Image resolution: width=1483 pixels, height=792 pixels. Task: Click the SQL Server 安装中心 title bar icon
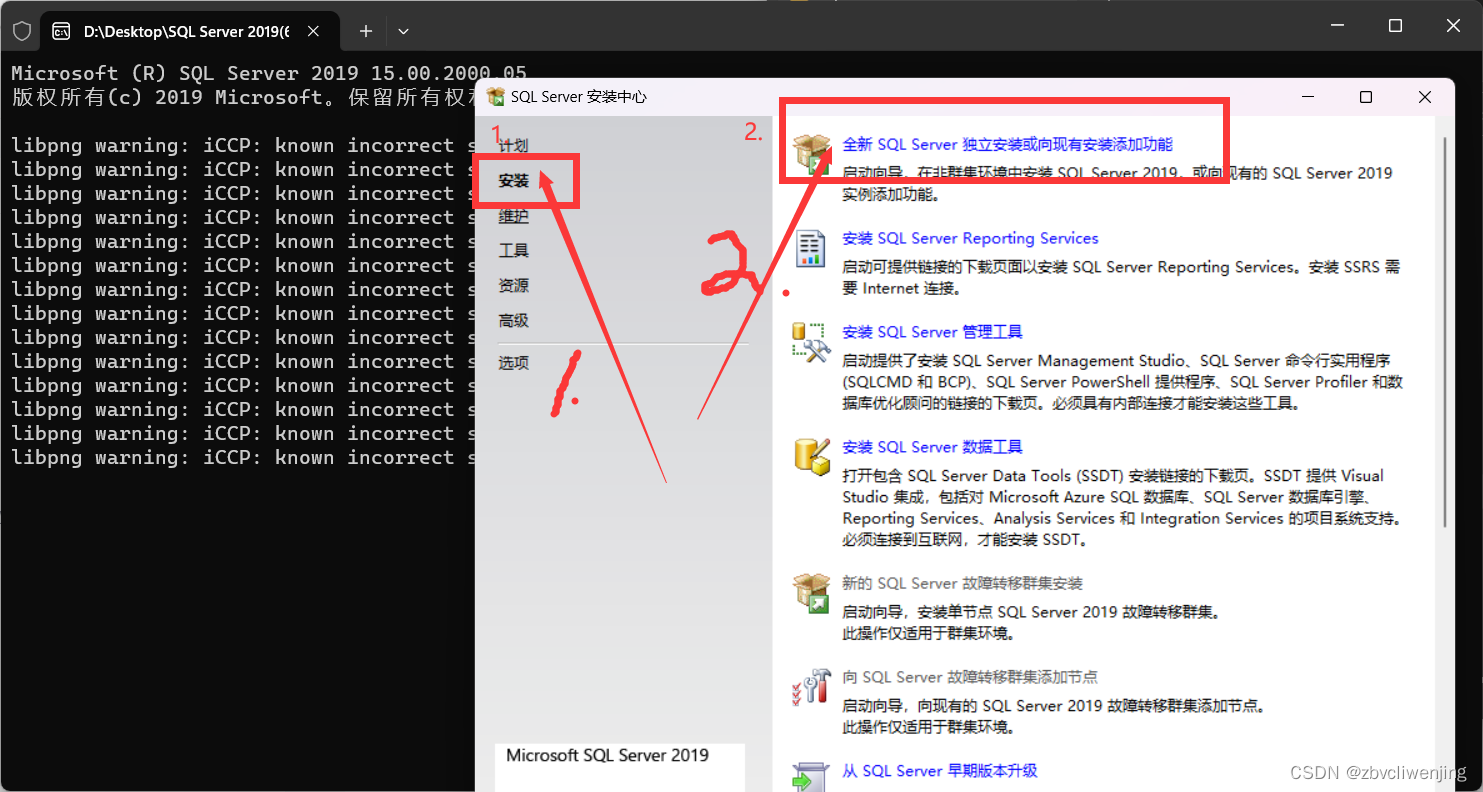tap(497, 97)
